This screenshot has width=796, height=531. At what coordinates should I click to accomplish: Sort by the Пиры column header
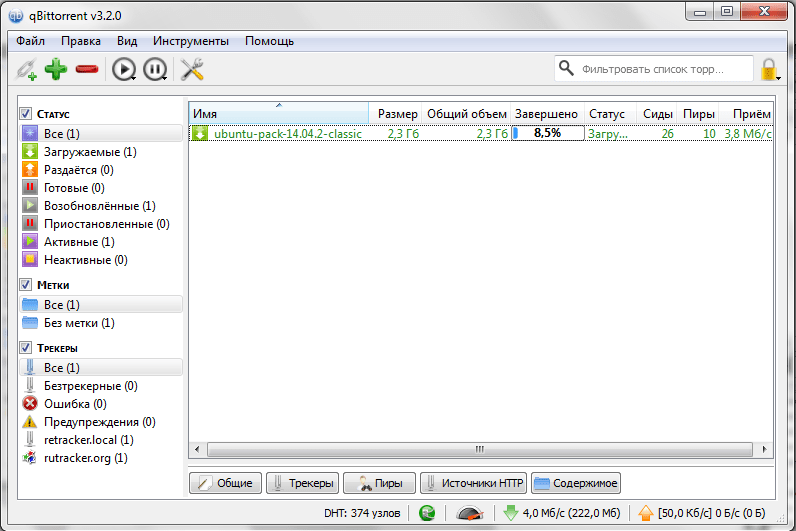click(x=698, y=113)
